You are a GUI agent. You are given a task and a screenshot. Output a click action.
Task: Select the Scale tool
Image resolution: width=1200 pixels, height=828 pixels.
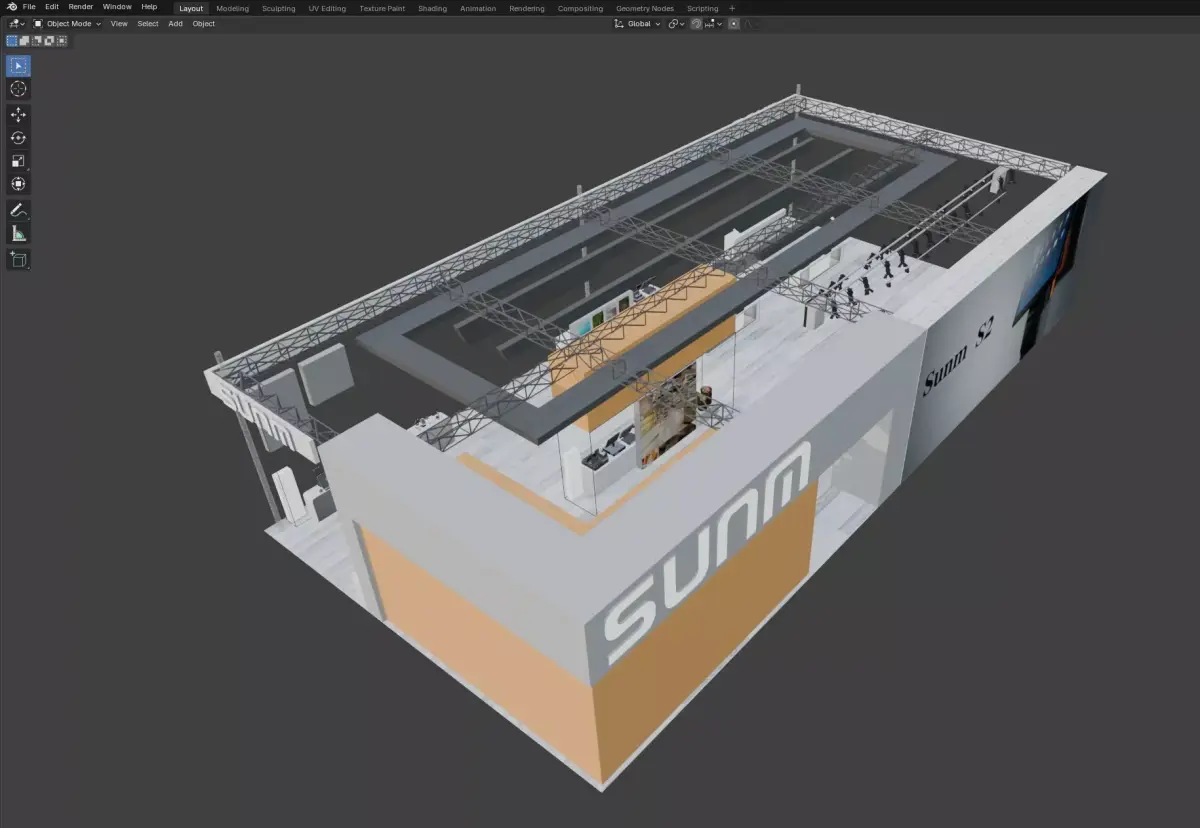[x=18, y=161]
